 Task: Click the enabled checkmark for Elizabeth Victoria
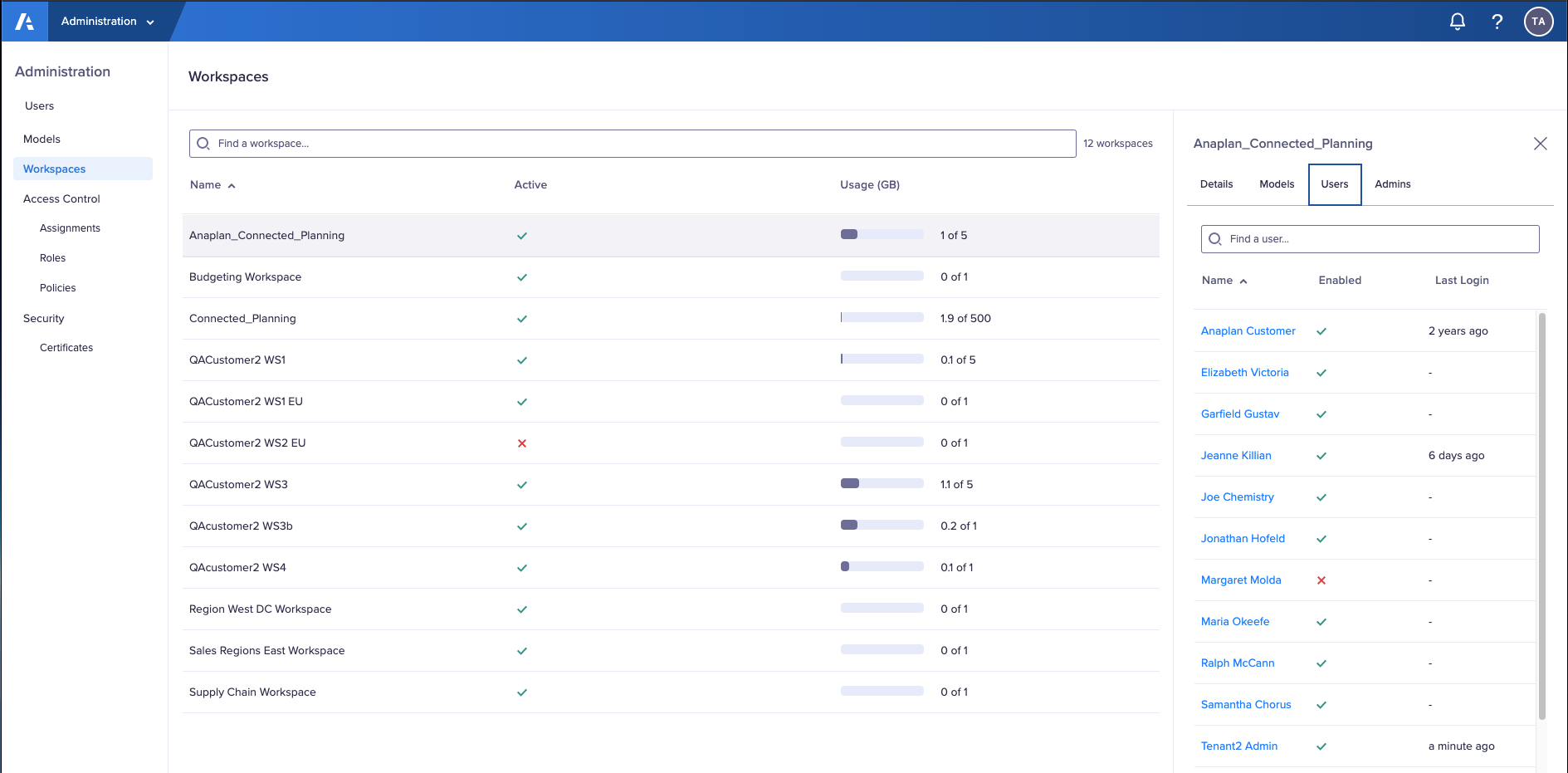coord(1321,373)
